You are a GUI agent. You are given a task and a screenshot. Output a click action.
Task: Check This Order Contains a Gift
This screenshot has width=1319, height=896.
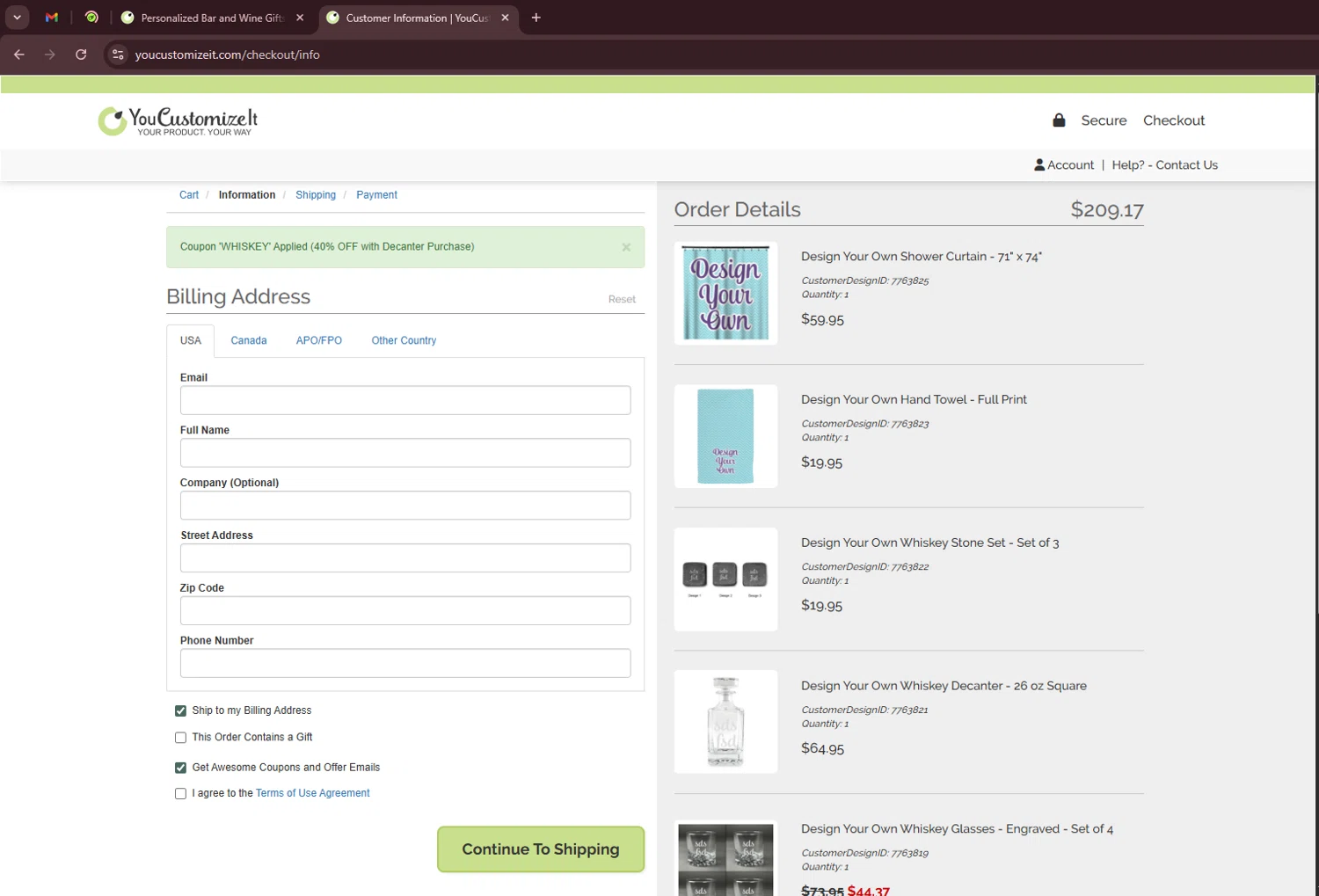pos(180,738)
